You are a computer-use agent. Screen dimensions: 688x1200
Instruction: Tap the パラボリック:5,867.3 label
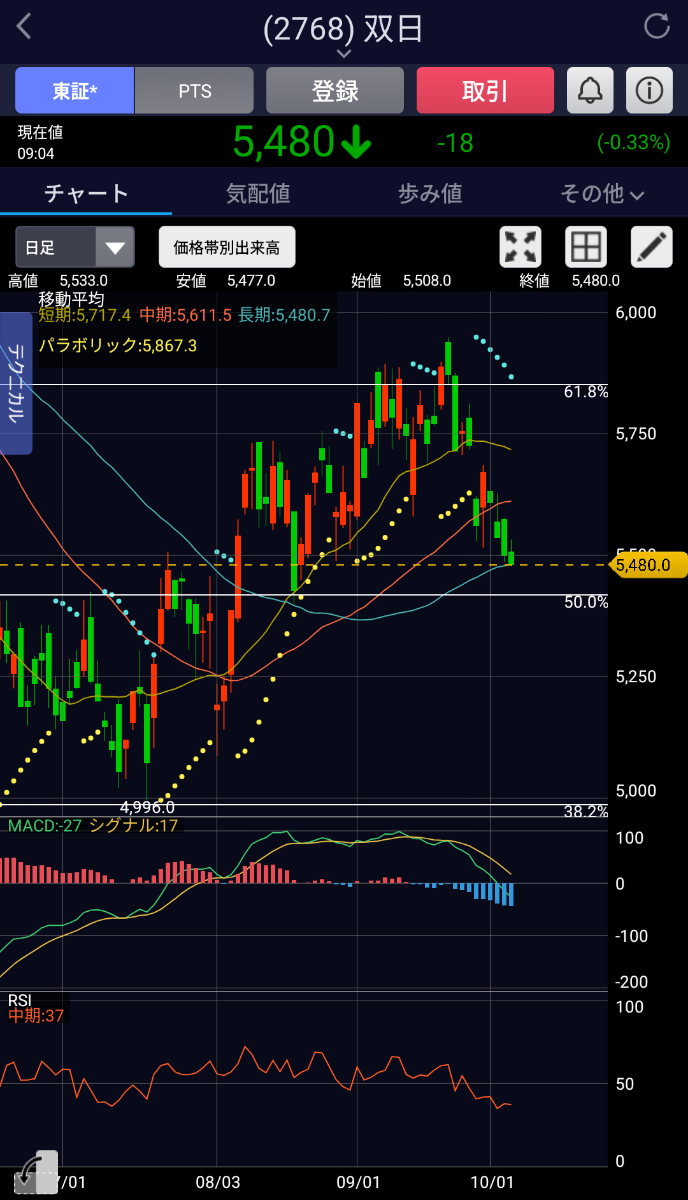click(x=118, y=346)
